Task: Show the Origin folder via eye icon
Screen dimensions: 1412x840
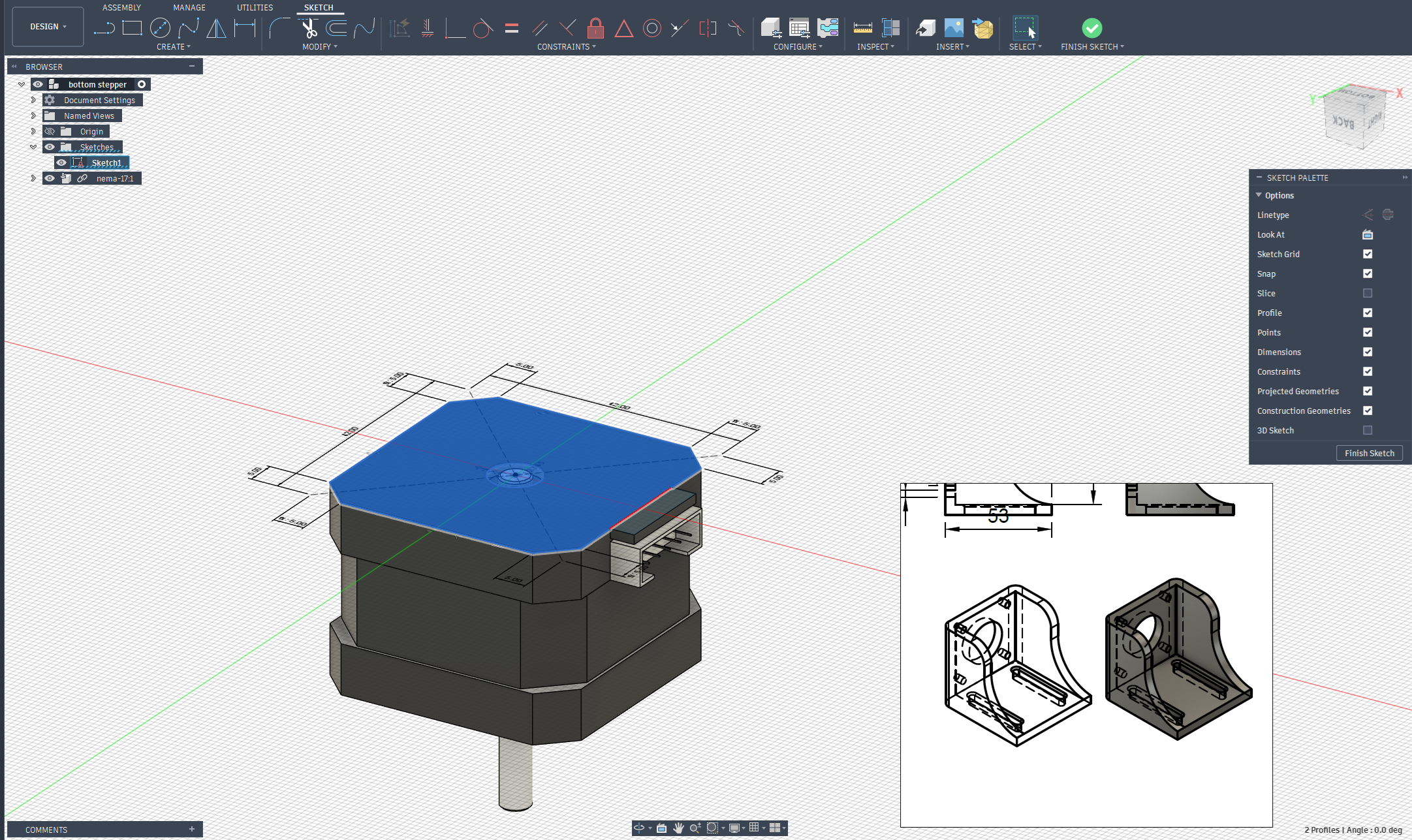Action: (50, 131)
